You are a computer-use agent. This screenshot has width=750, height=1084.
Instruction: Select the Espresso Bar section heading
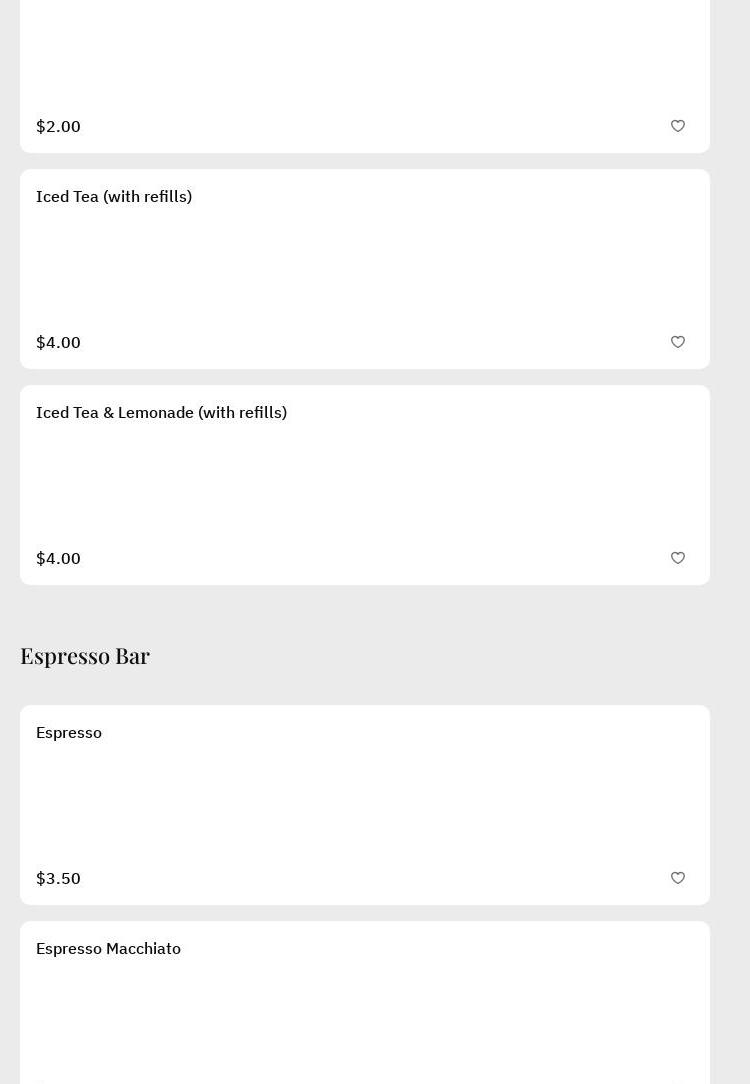[x=85, y=656]
